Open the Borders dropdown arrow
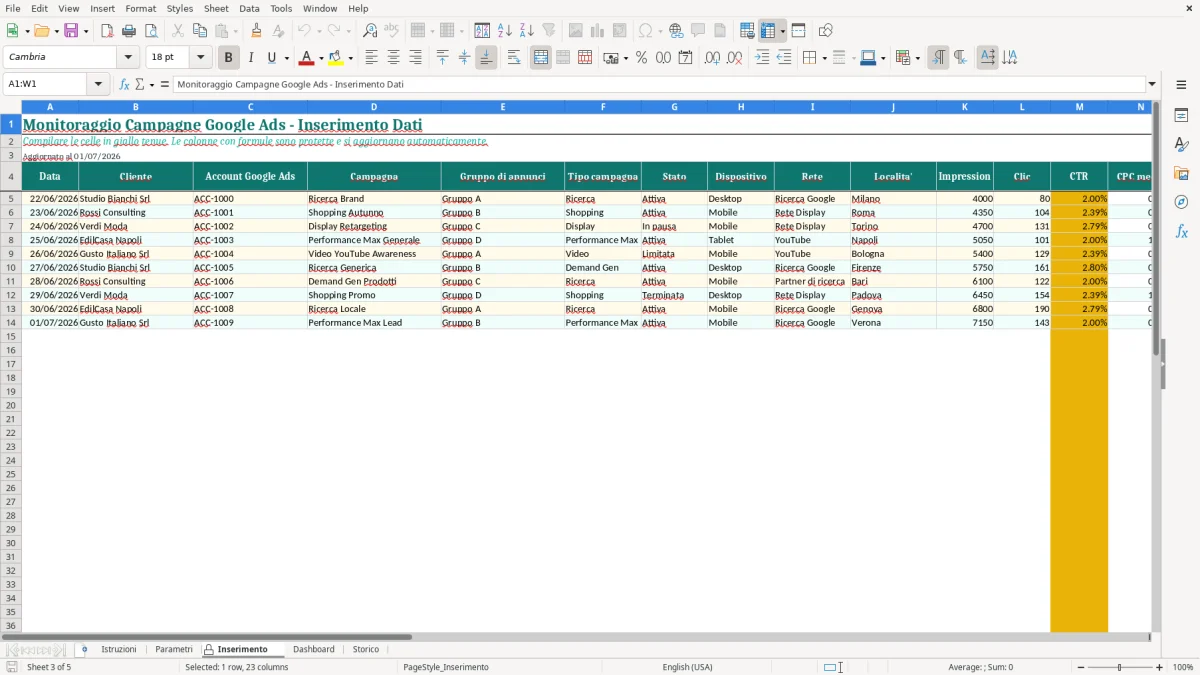The image size is (1200, 675). tap(824, 58)
